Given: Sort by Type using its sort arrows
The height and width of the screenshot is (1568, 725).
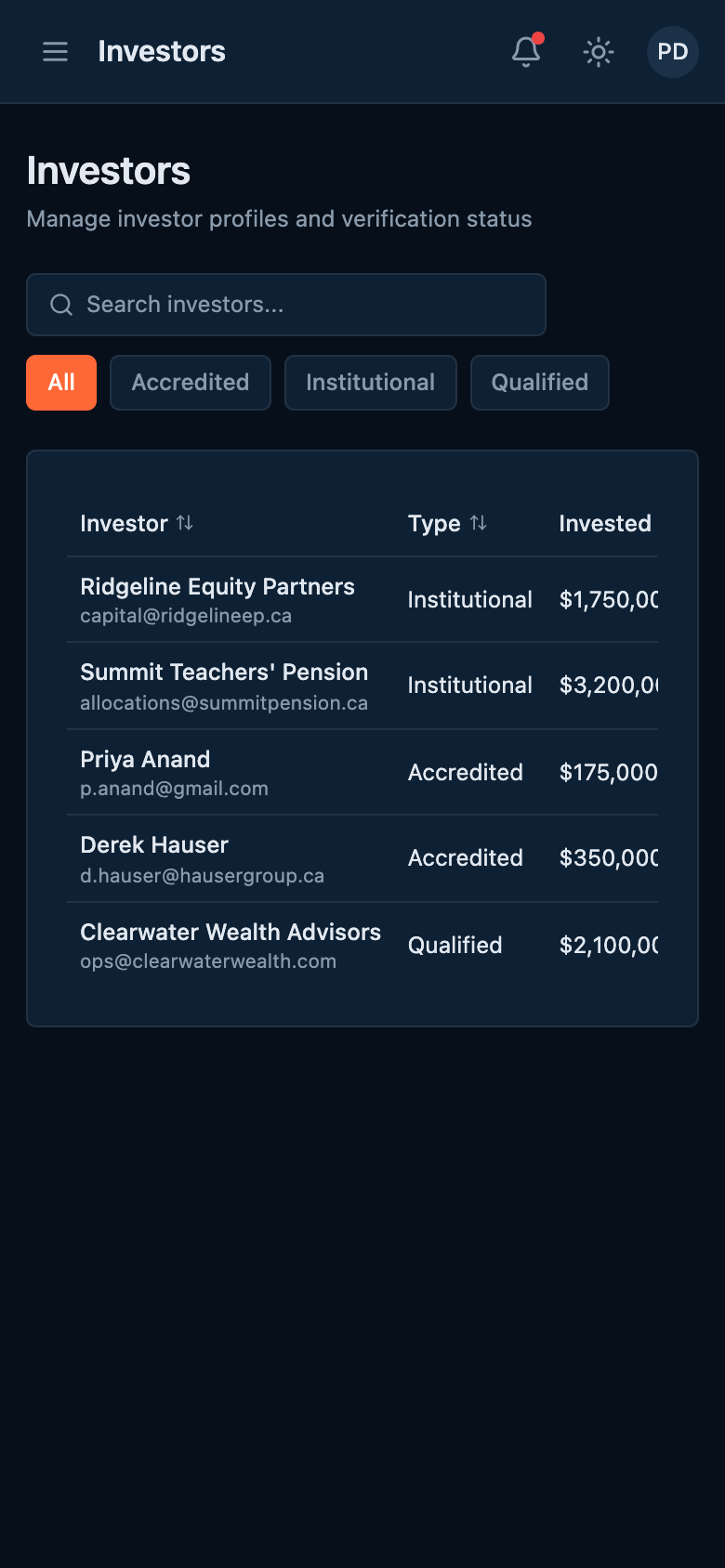Looking at the screenshot, I should (480, 523).
